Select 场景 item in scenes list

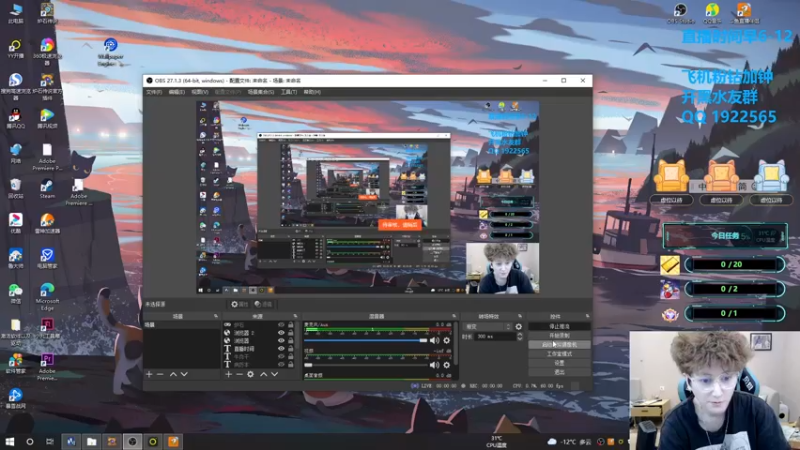coord(182,325)
